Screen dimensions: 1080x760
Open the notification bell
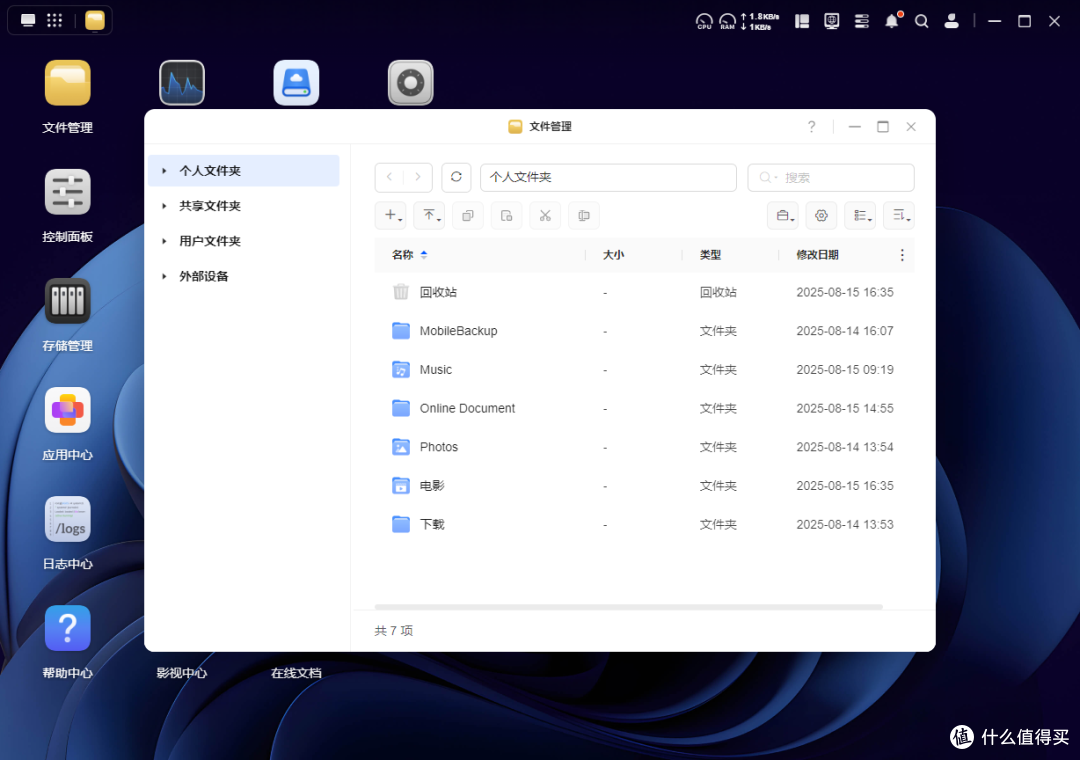[892, 21]
